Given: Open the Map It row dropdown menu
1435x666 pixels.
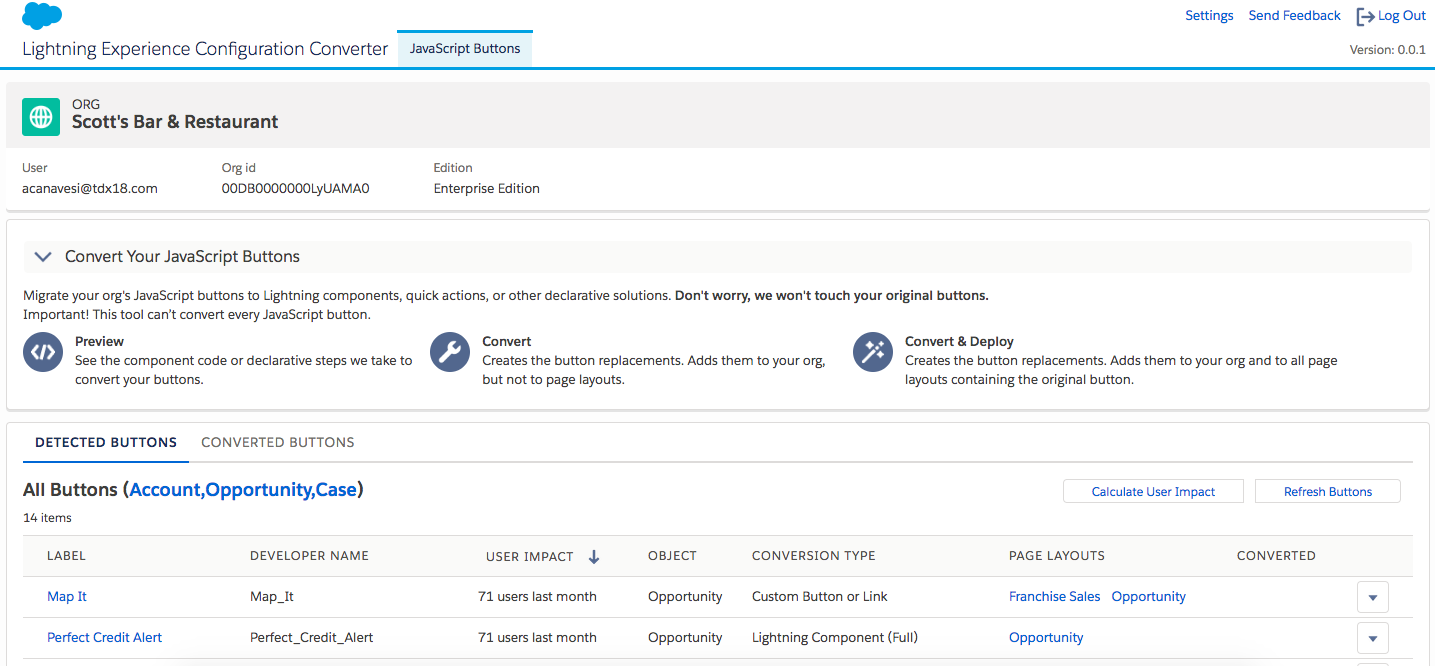Looking at the screenshot, I should pyautogui.click(x=1372, y=597).
